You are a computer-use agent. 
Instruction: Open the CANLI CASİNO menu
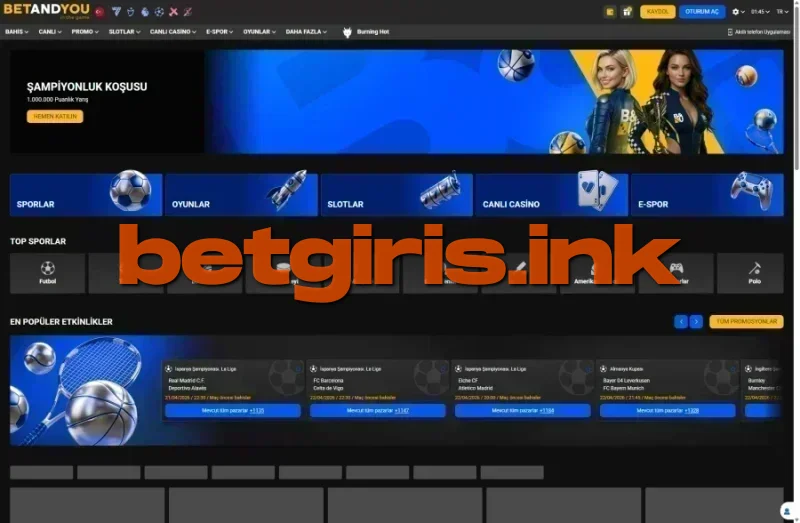pyautogui.click(x=173, y=32)
